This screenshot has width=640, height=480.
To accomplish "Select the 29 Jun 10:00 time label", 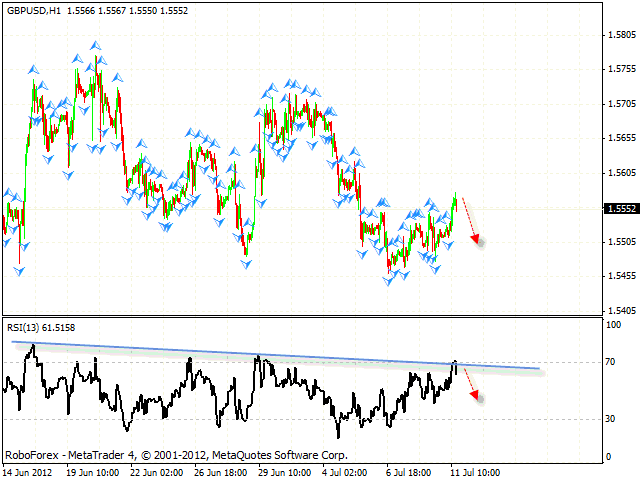I will coord(284,472).
